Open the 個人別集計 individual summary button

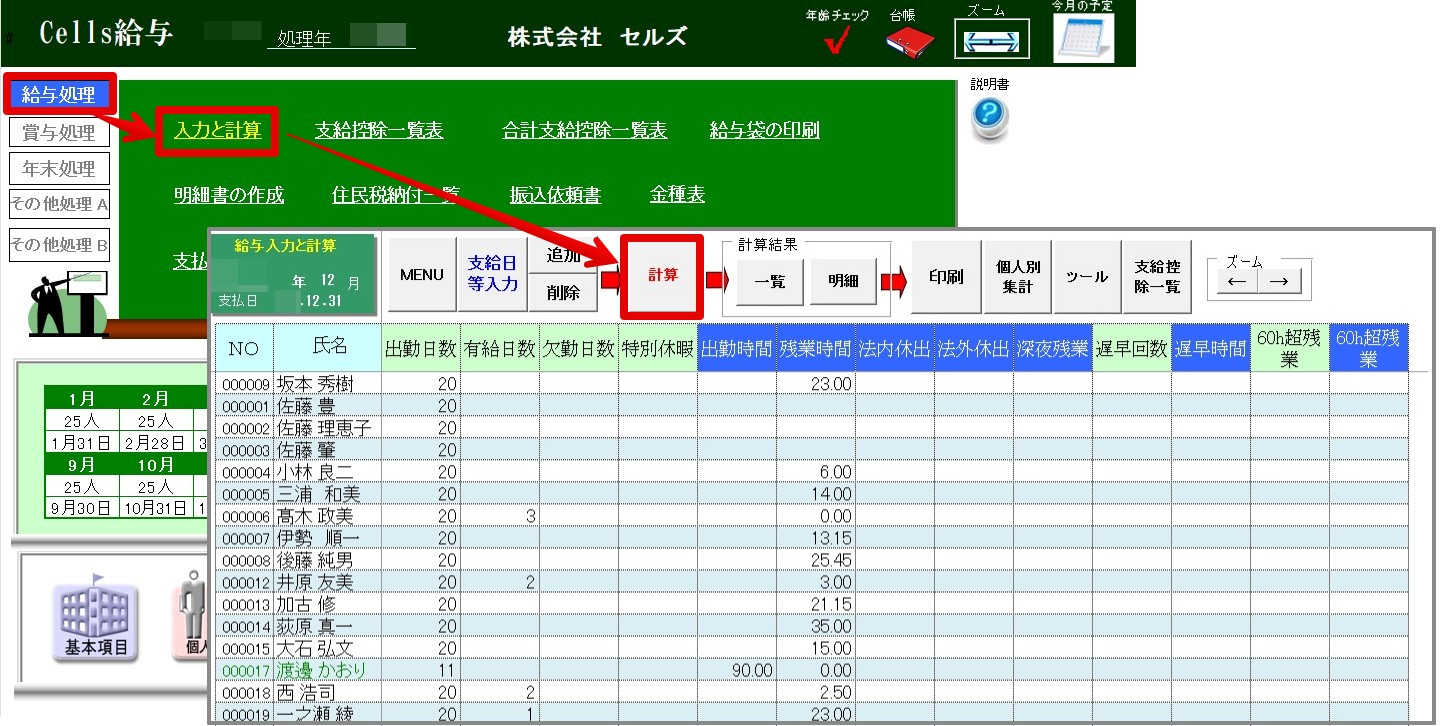coord(1019,277)
